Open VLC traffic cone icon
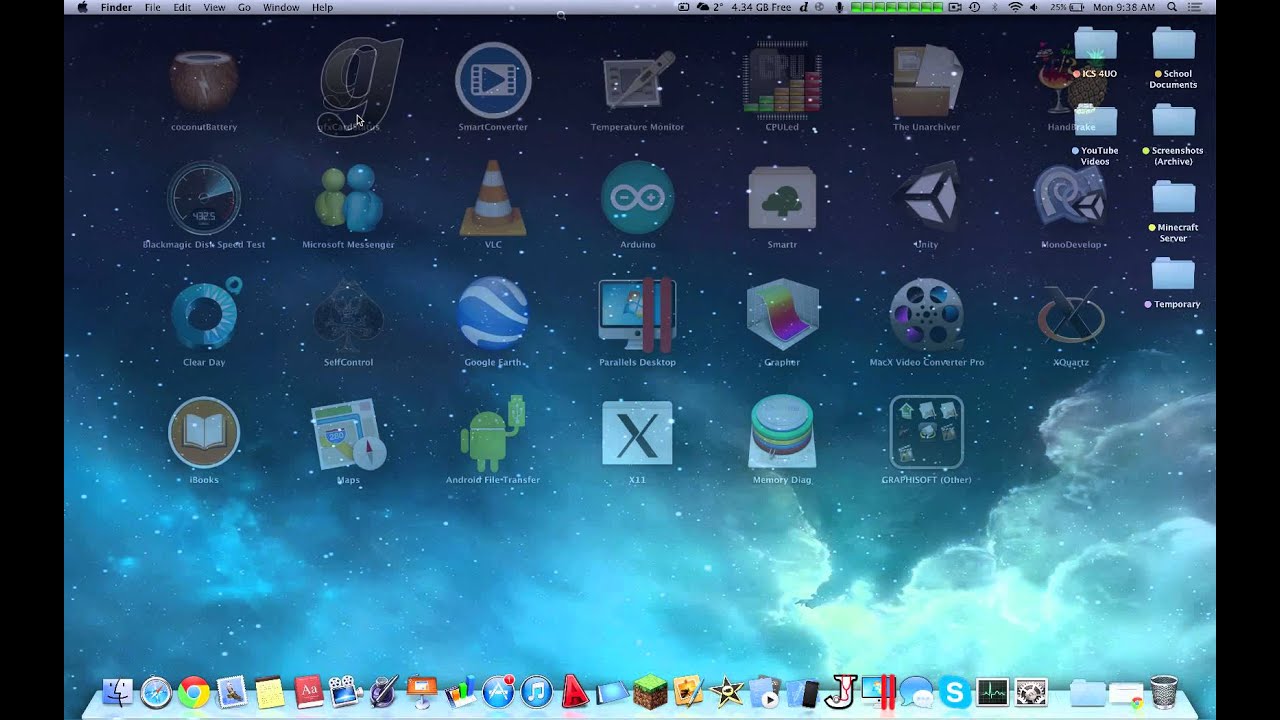This screenshot has width=1280, height=720. 493,198
